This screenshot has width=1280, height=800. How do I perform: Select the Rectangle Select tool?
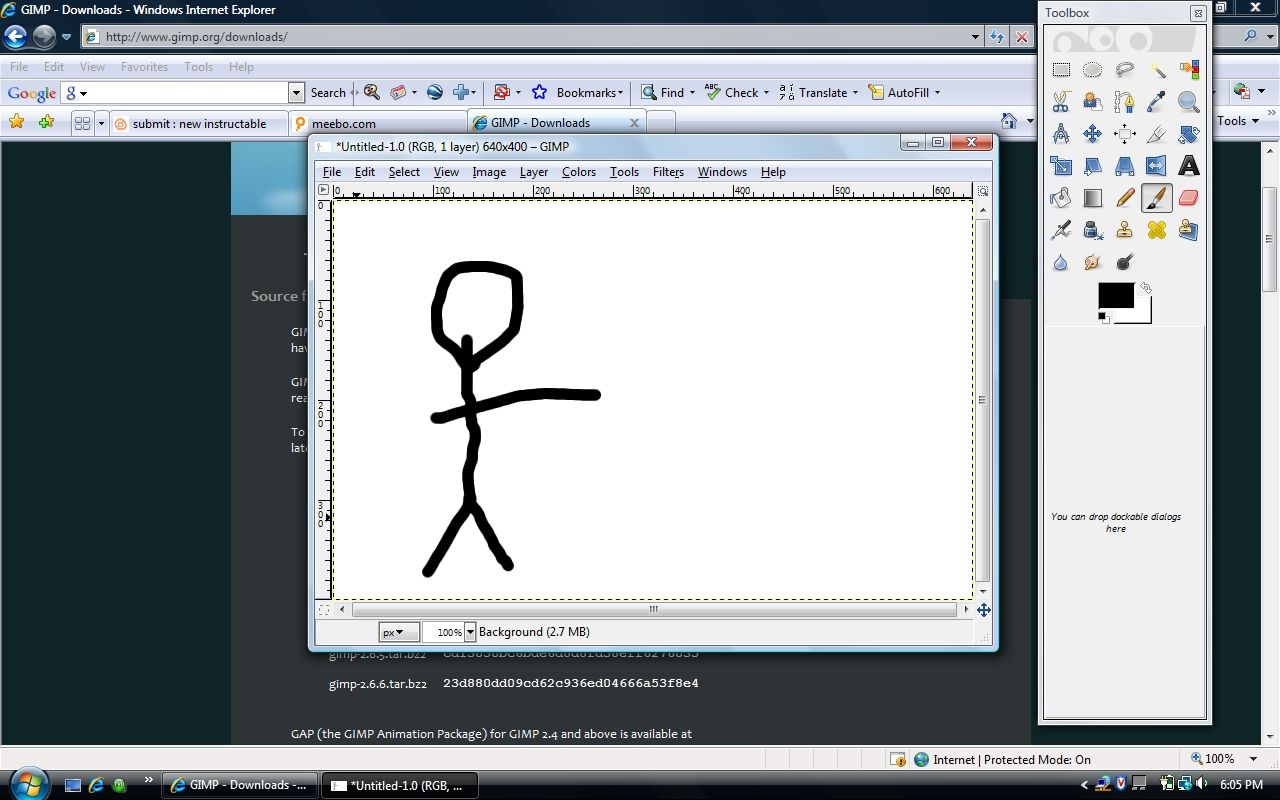[1061, 69]
